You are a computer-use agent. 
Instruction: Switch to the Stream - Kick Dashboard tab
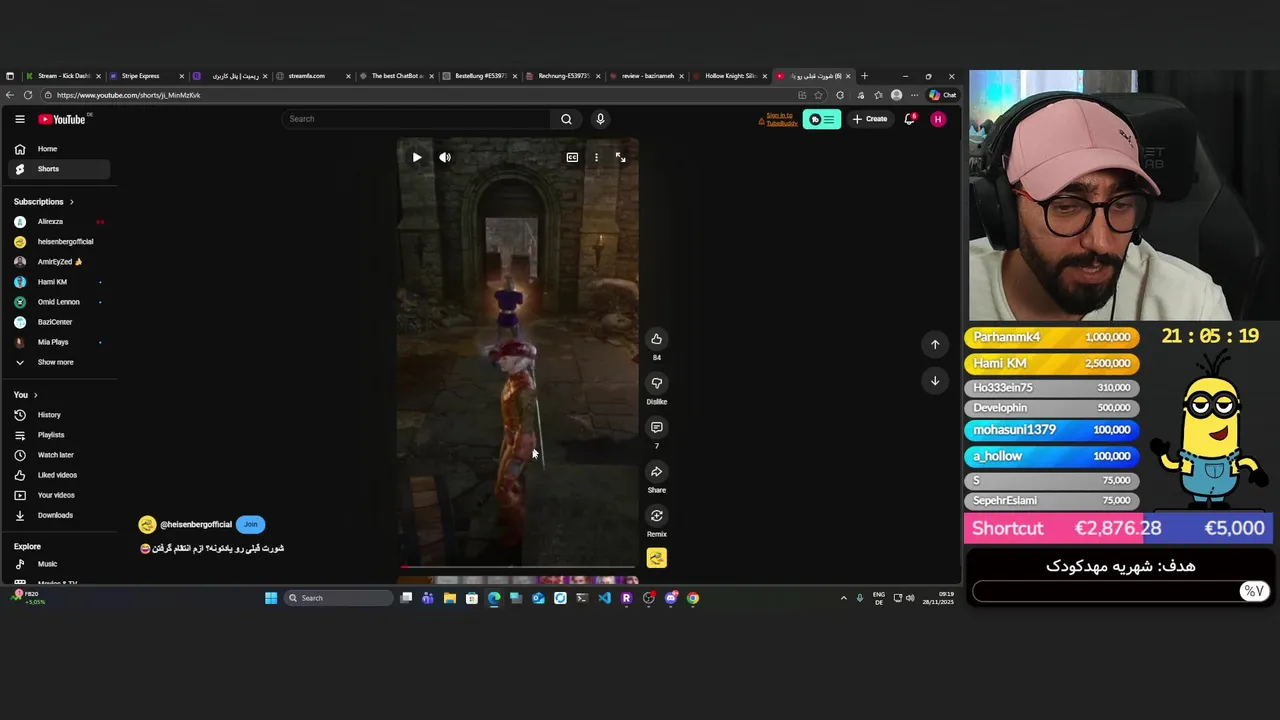coord(62,76)
